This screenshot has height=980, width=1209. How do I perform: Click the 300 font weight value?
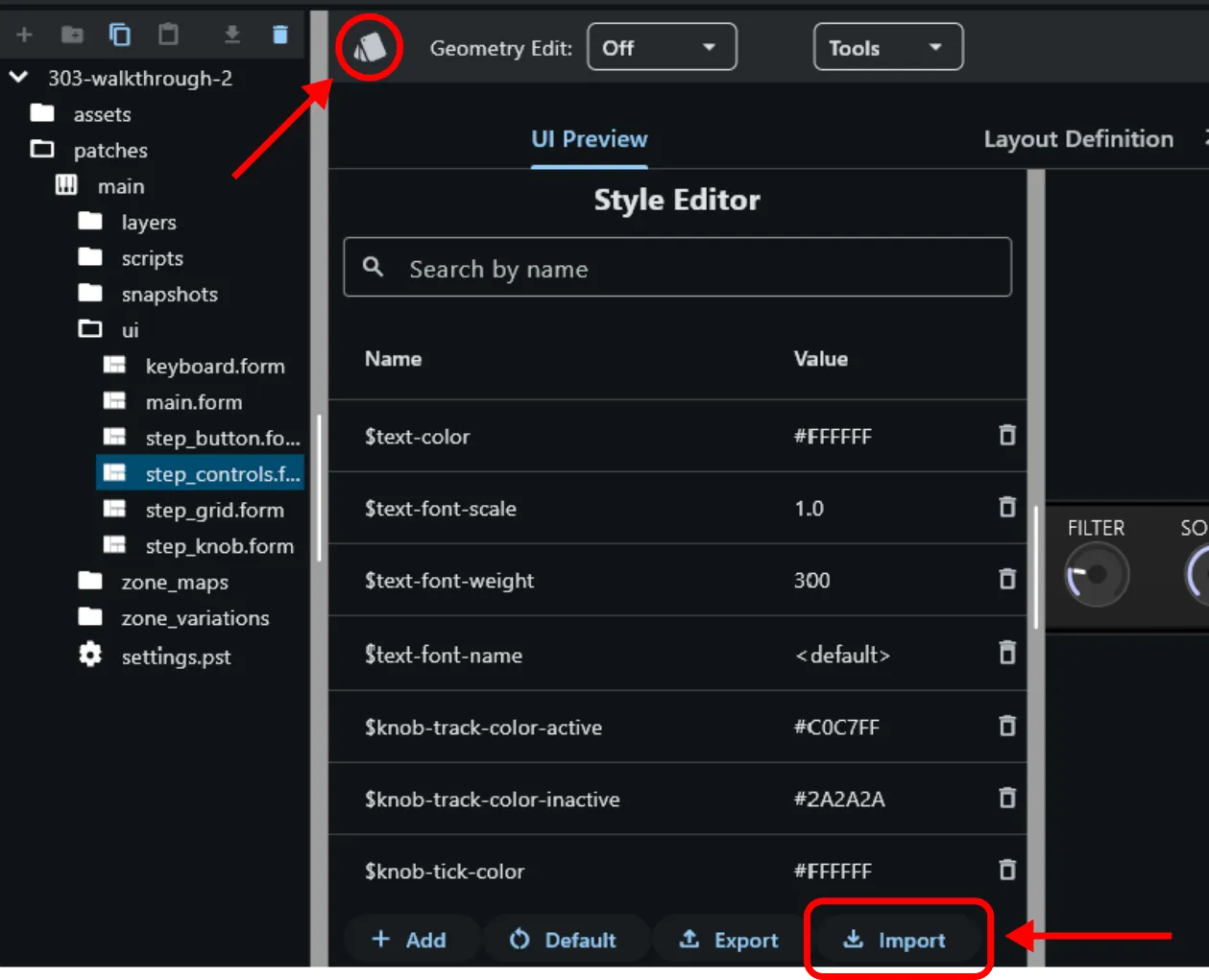click(811, 581)
